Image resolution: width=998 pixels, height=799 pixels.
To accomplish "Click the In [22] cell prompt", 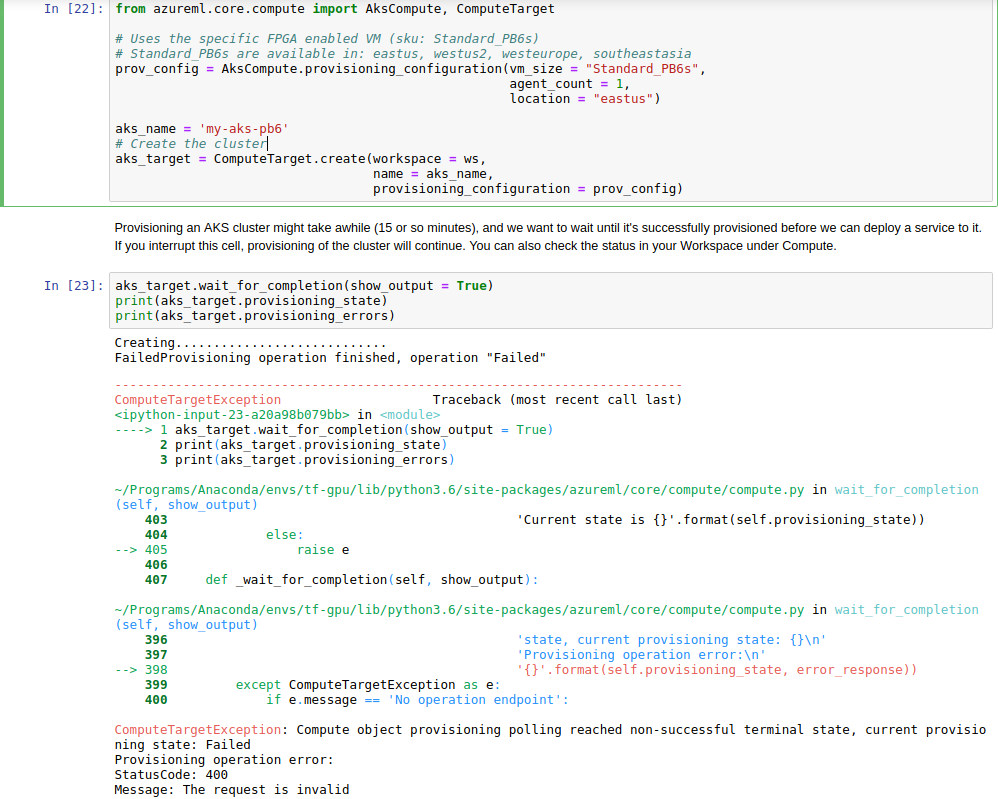I will click(73, 9).
